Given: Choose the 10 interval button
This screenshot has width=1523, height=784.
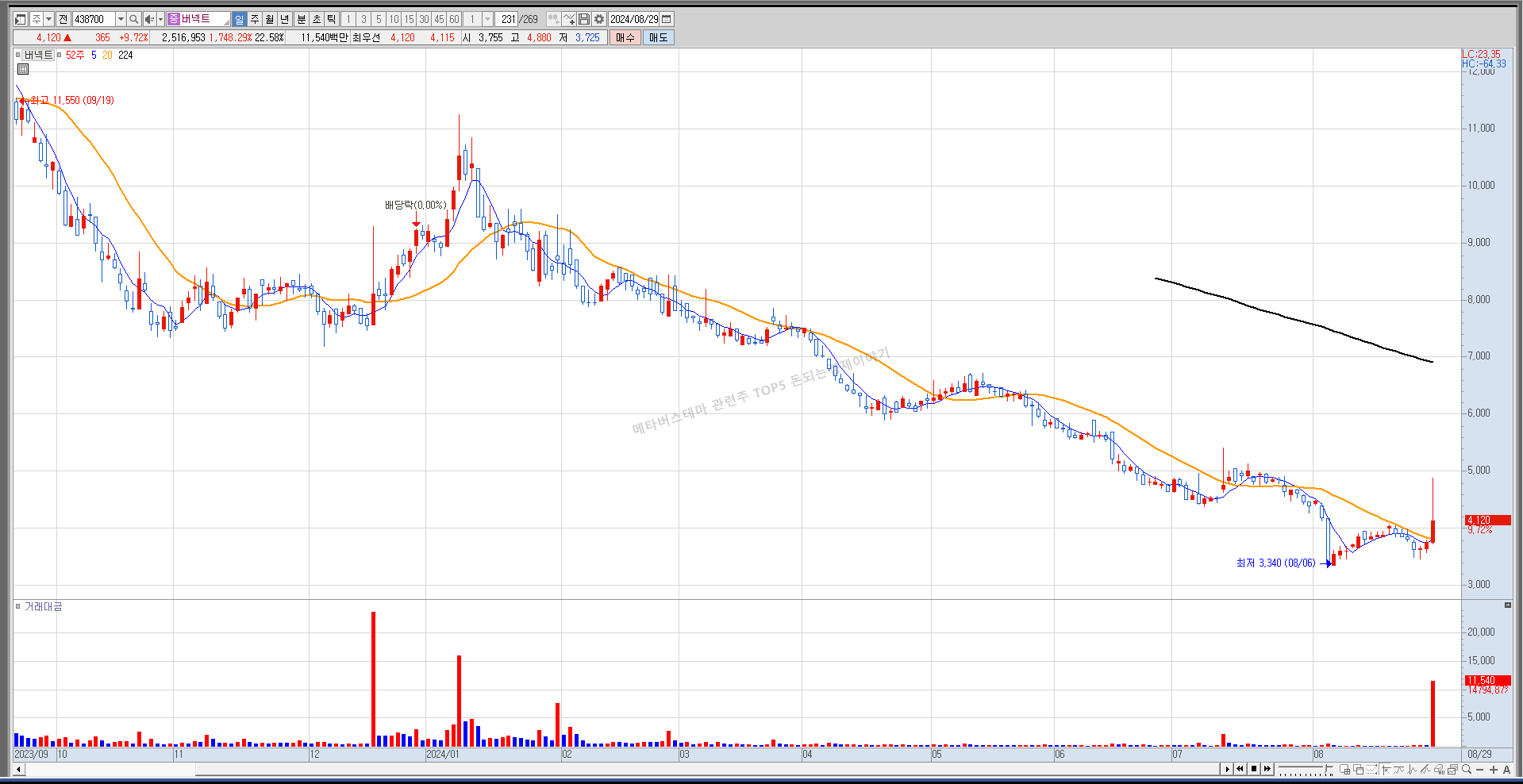Looking at the screenshot, I should point(394,19).
